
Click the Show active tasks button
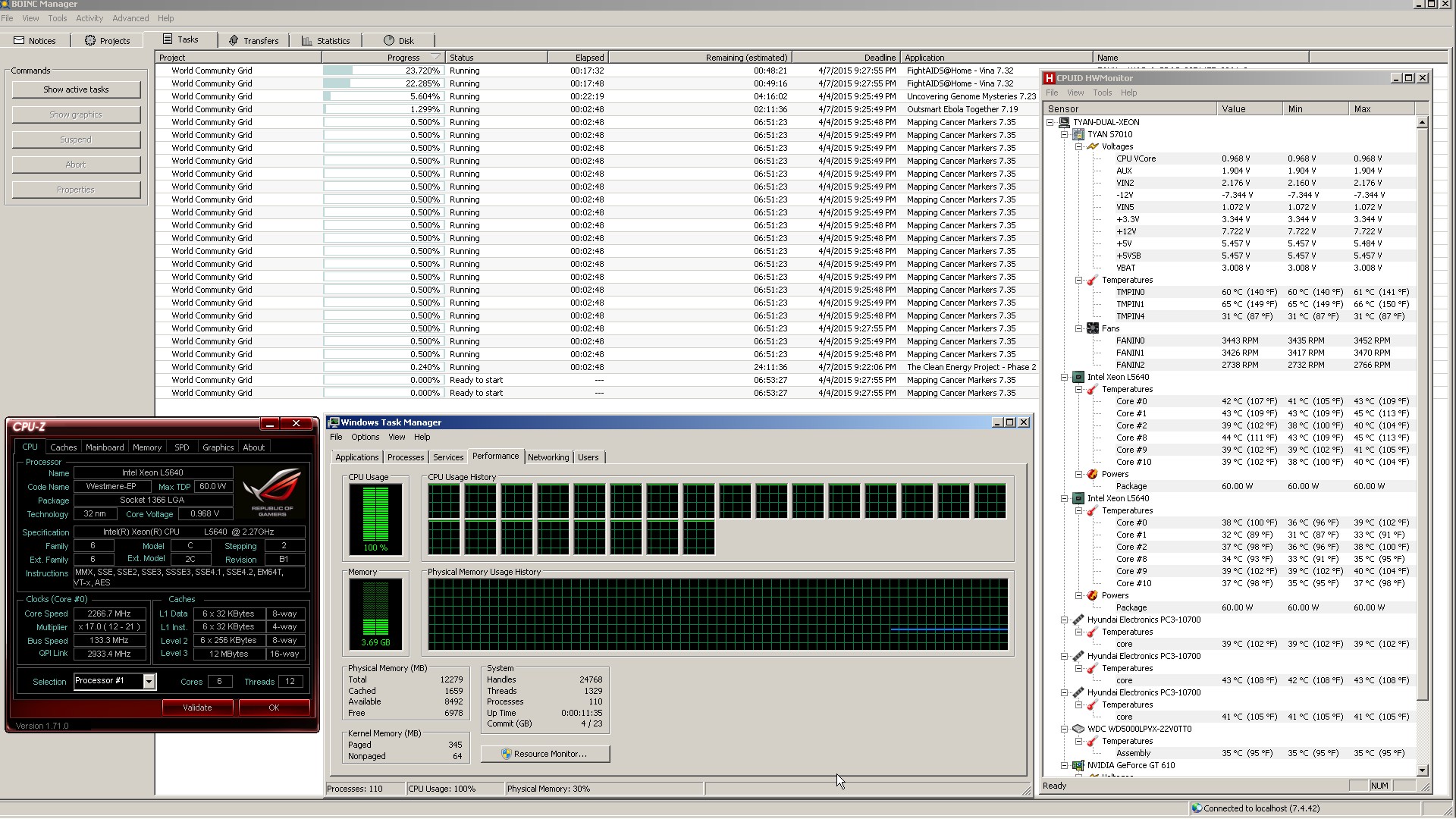tap(76, 89)
